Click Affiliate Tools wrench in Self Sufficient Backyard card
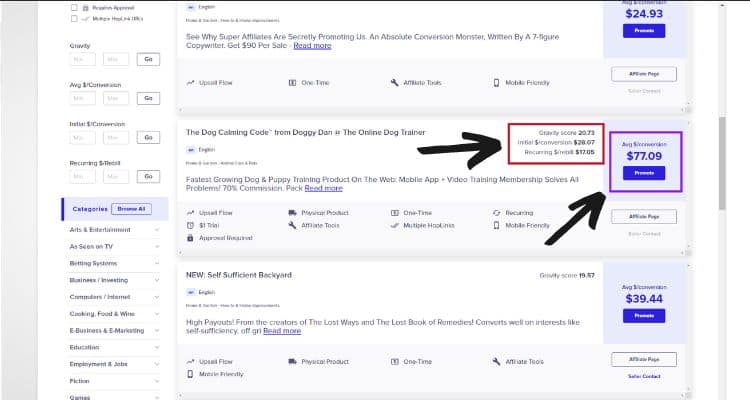The width and height of the screenshot is (750, 400). tap(496, 362)
